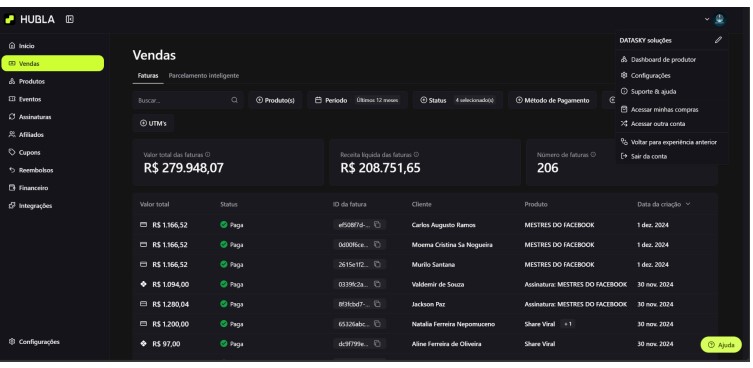Go to Cupons page
This screenshot has width=753, height=368.
pos(52,153)
